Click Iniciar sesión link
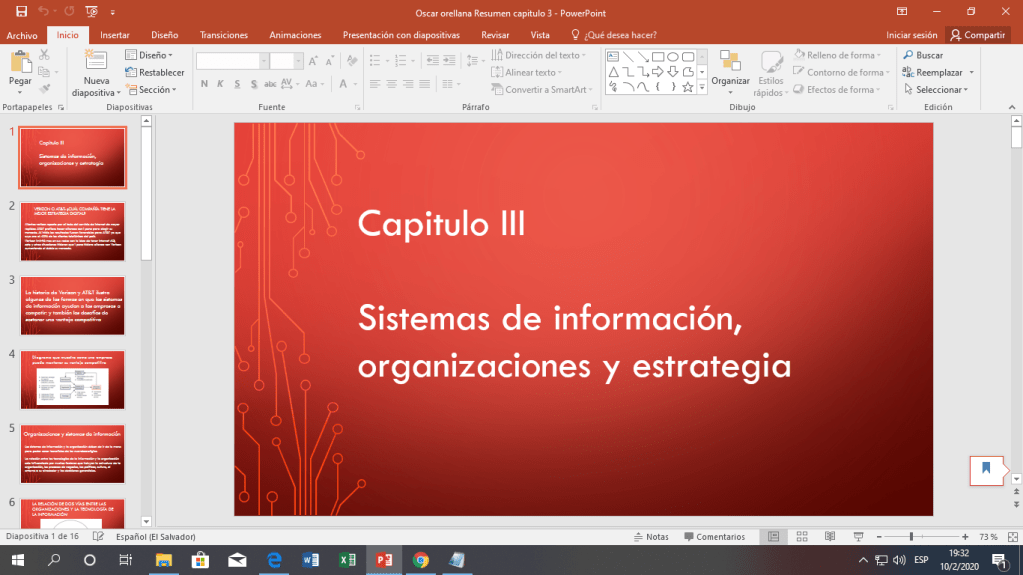Screen dimensions: 1023x575 coord(911,34)
